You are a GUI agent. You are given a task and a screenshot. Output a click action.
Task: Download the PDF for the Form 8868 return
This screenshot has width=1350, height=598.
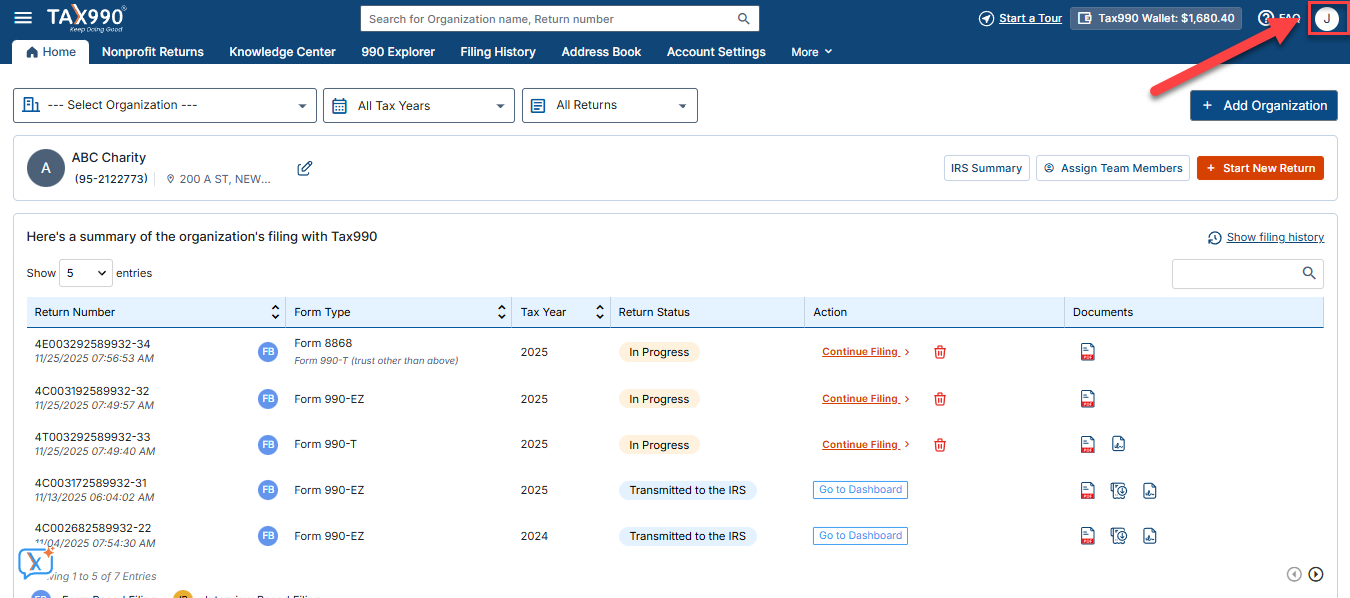[1087, 352]
